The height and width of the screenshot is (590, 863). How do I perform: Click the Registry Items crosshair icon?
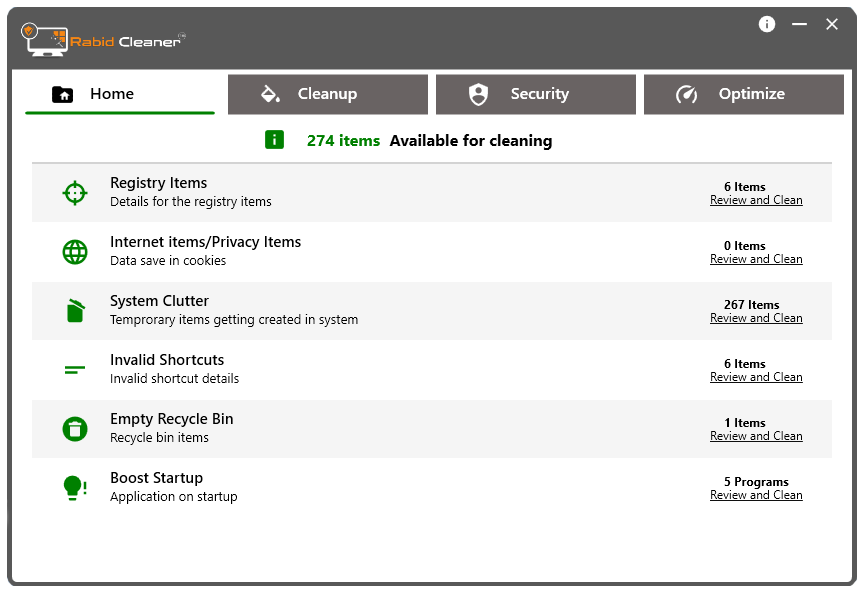75,193
